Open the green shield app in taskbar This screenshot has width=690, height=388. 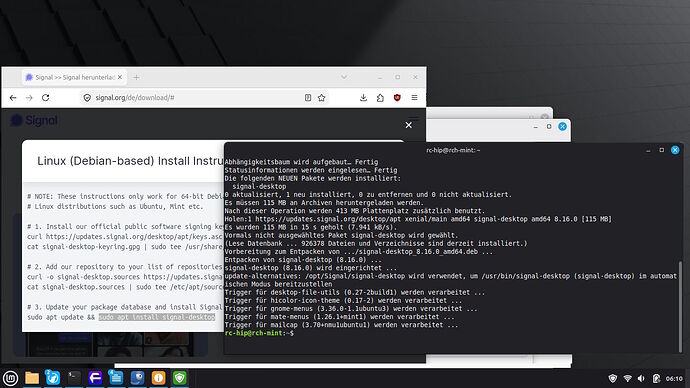click(180, 378)
